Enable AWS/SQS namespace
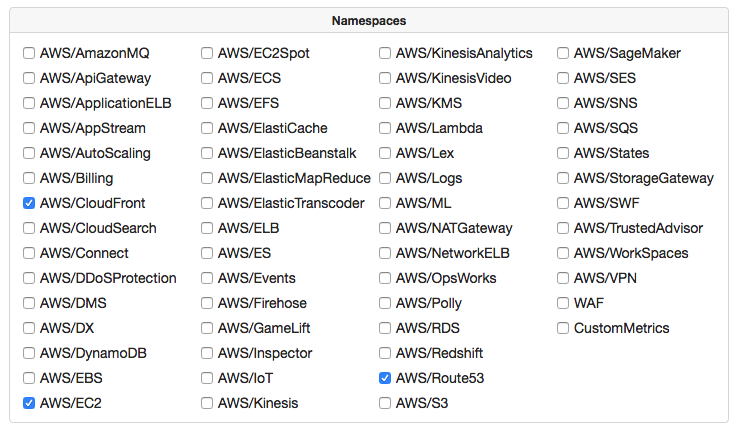Screen dimensions: 738x431 pos(563,128)
